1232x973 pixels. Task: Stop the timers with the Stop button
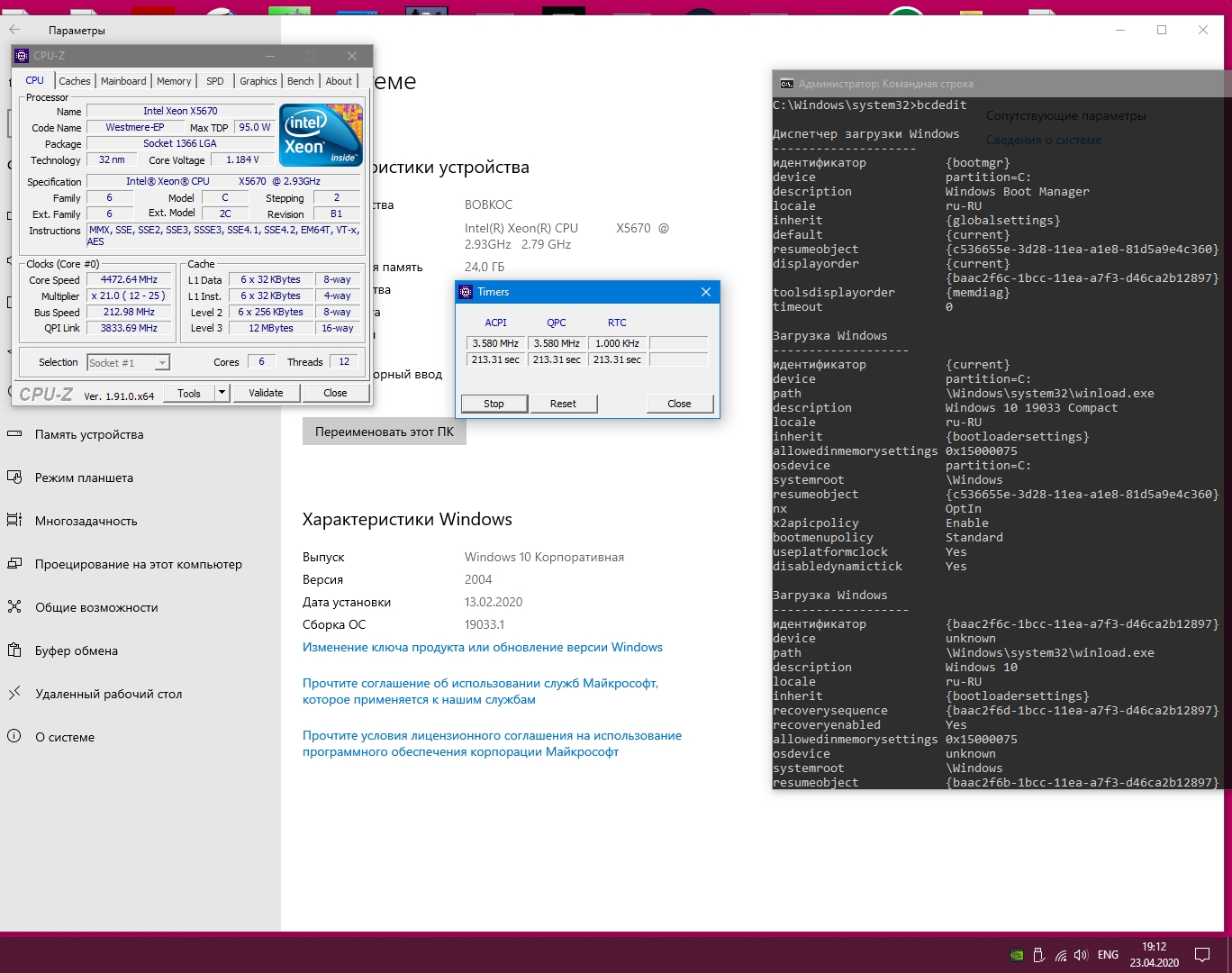[x=494, y=404]
